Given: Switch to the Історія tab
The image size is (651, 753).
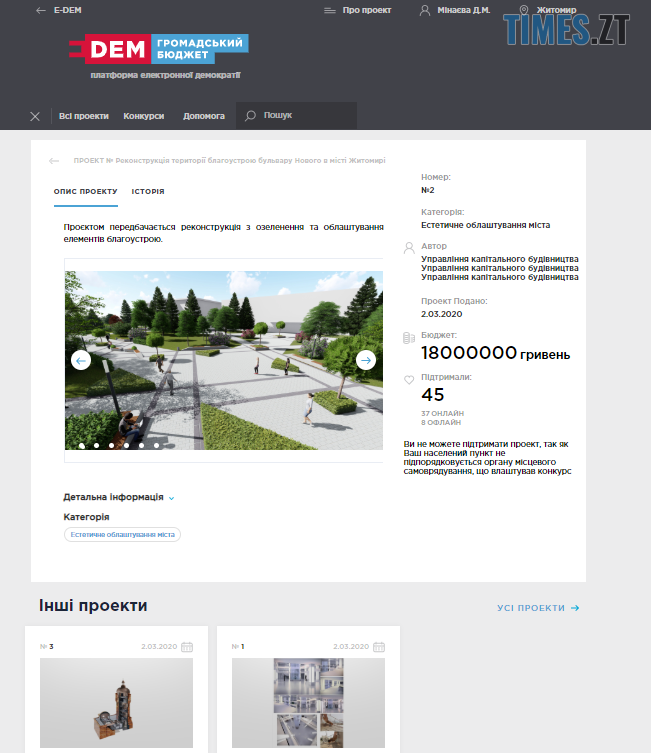Looking at the screenshot, I should click(x=148, y=191).
